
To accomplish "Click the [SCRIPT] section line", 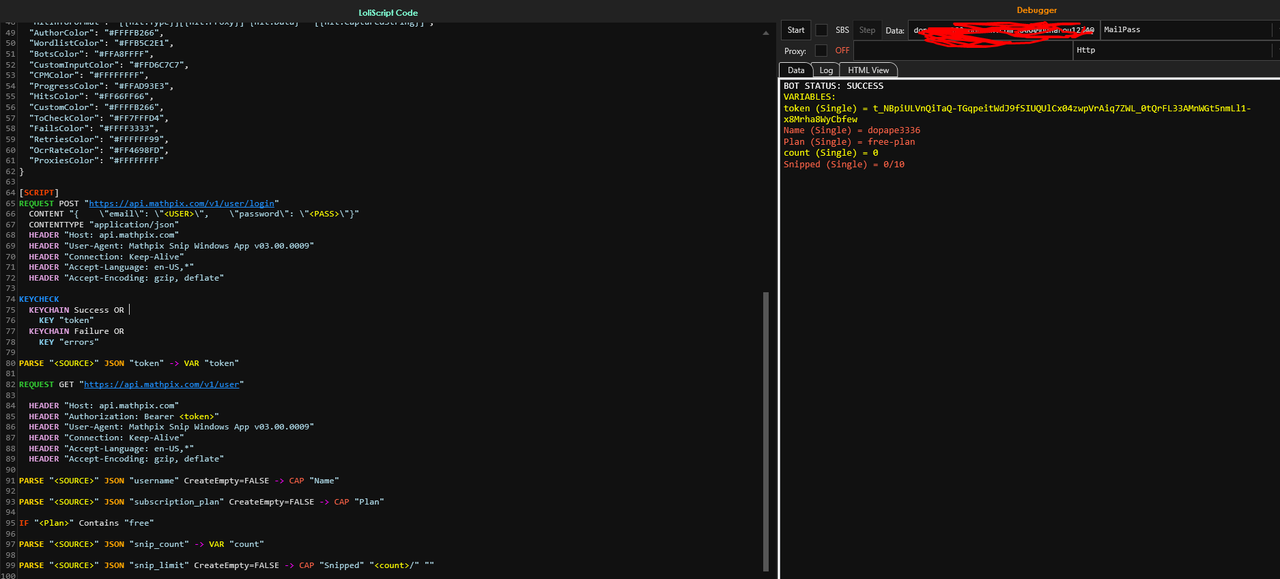I will coord(40,192).
